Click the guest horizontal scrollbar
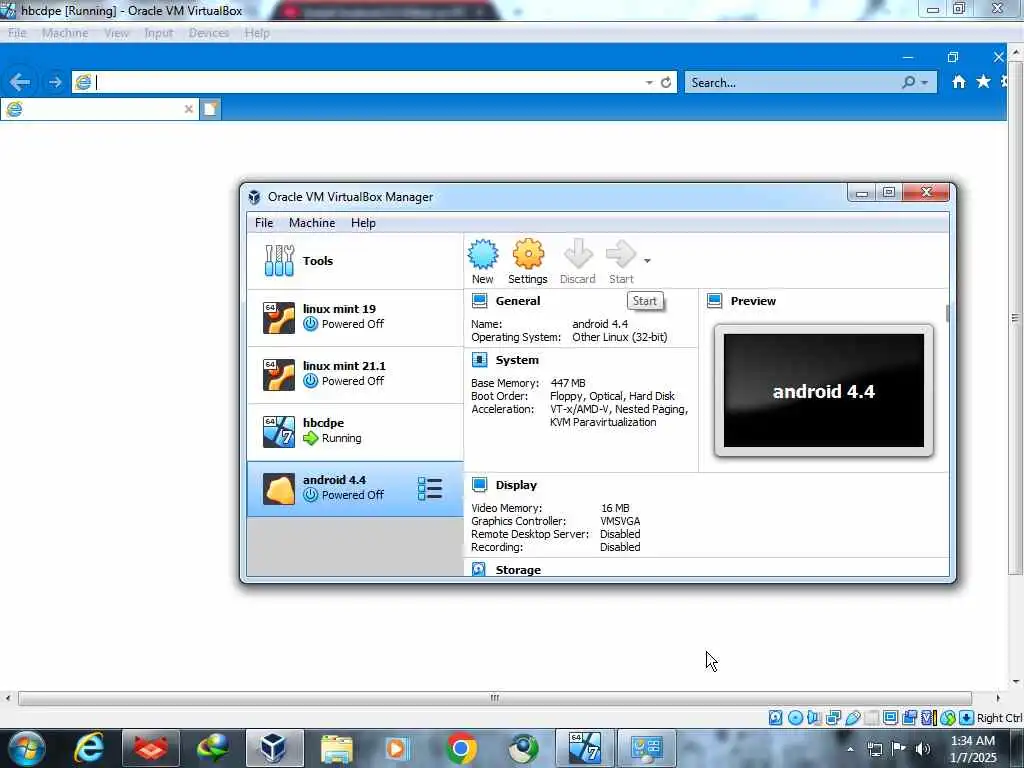 [494, 698]
